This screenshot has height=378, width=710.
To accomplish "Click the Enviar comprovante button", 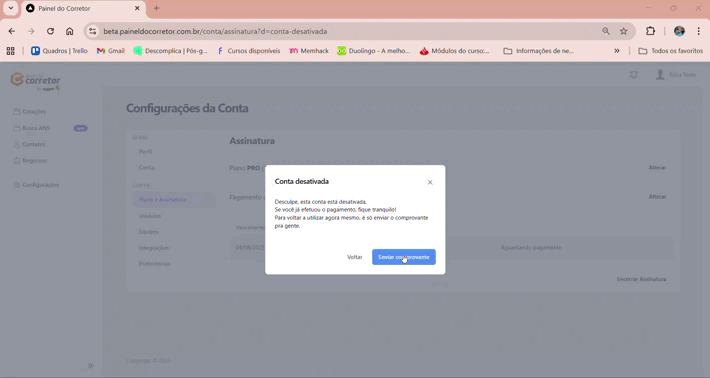I will tap(404, 257).
